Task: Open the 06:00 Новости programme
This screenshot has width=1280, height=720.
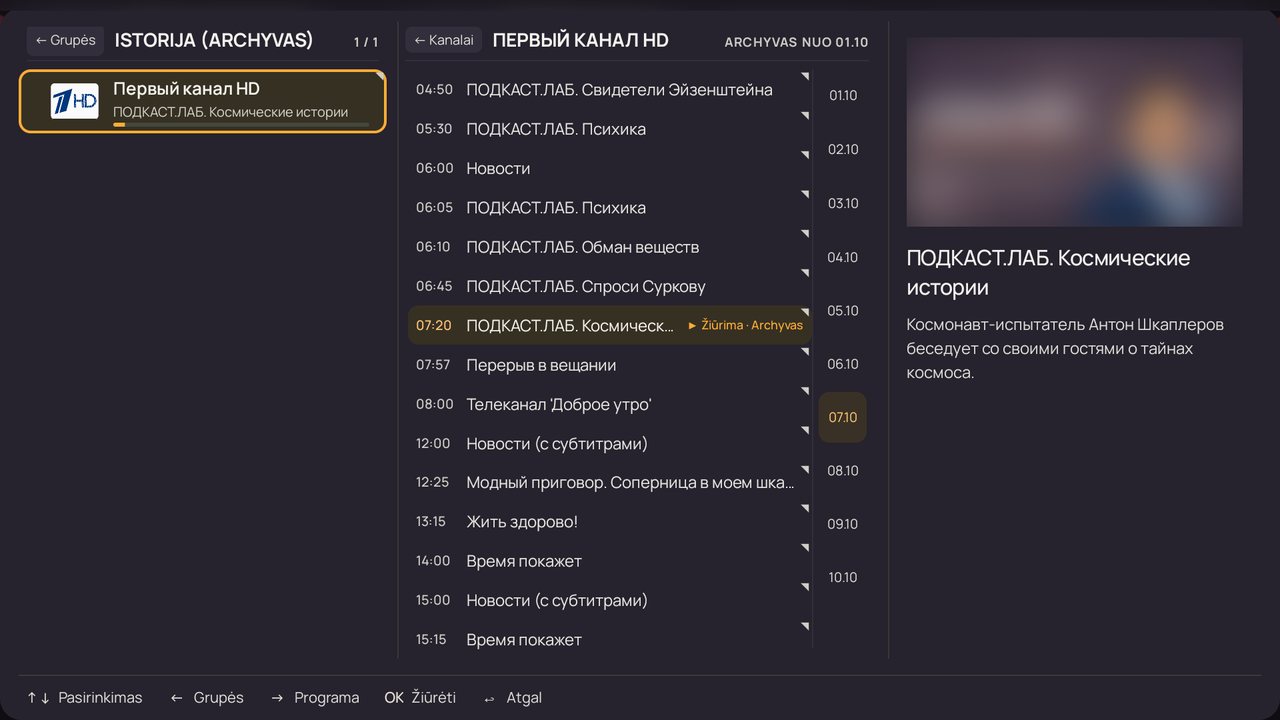Action: point(610,168)
